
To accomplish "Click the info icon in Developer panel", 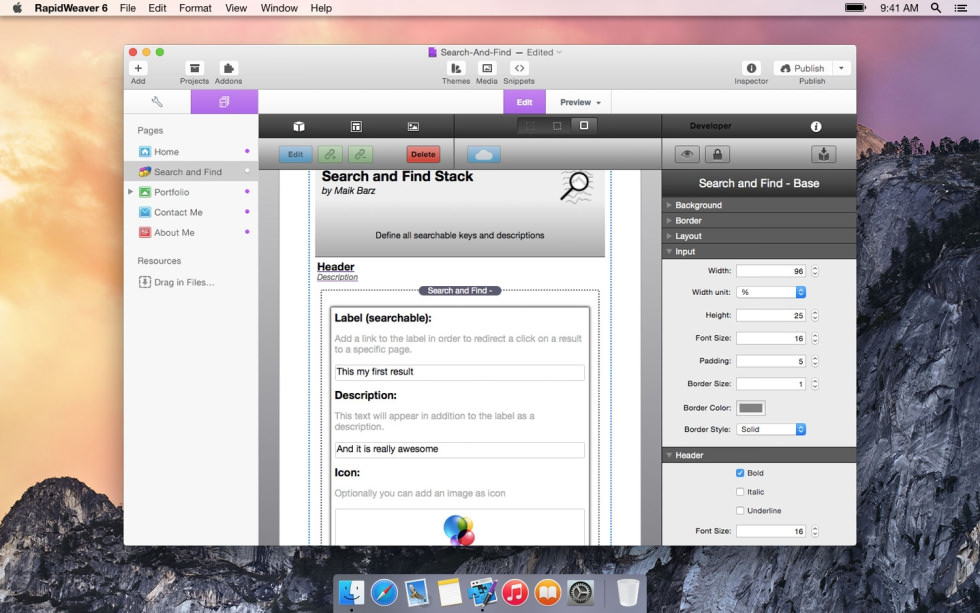I will click(816, 126).
